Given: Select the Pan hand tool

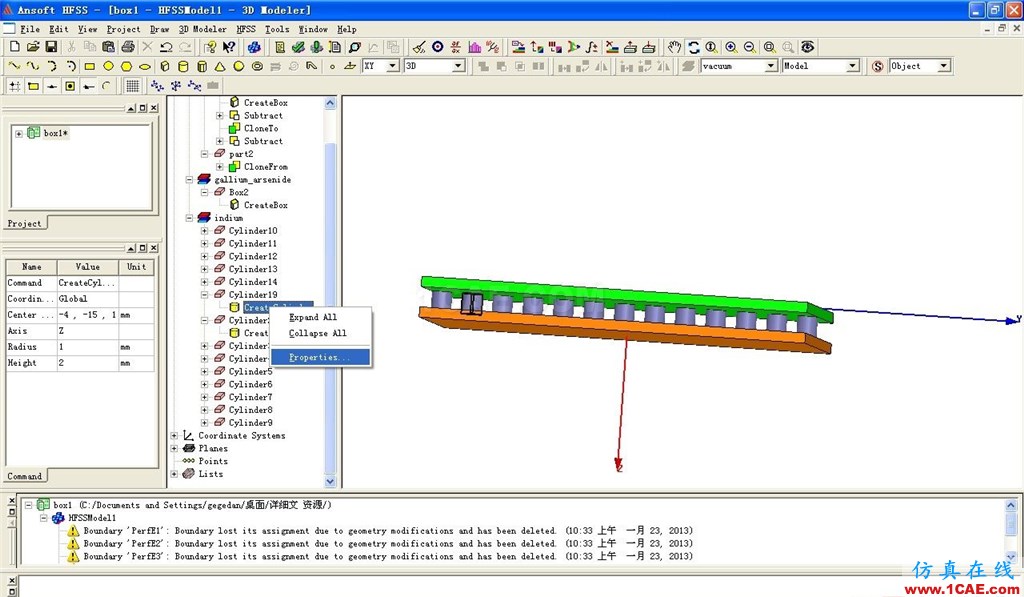Looking at the screenshot, I should 674,47.
